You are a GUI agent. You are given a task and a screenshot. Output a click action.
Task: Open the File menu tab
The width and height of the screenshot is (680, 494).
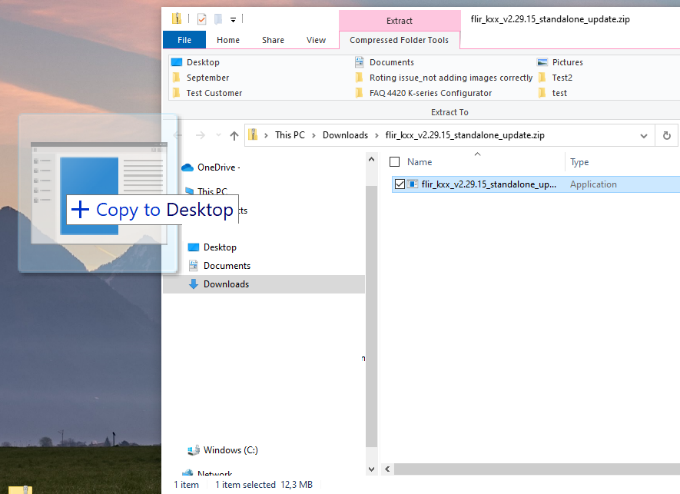[x=184, y=40]
